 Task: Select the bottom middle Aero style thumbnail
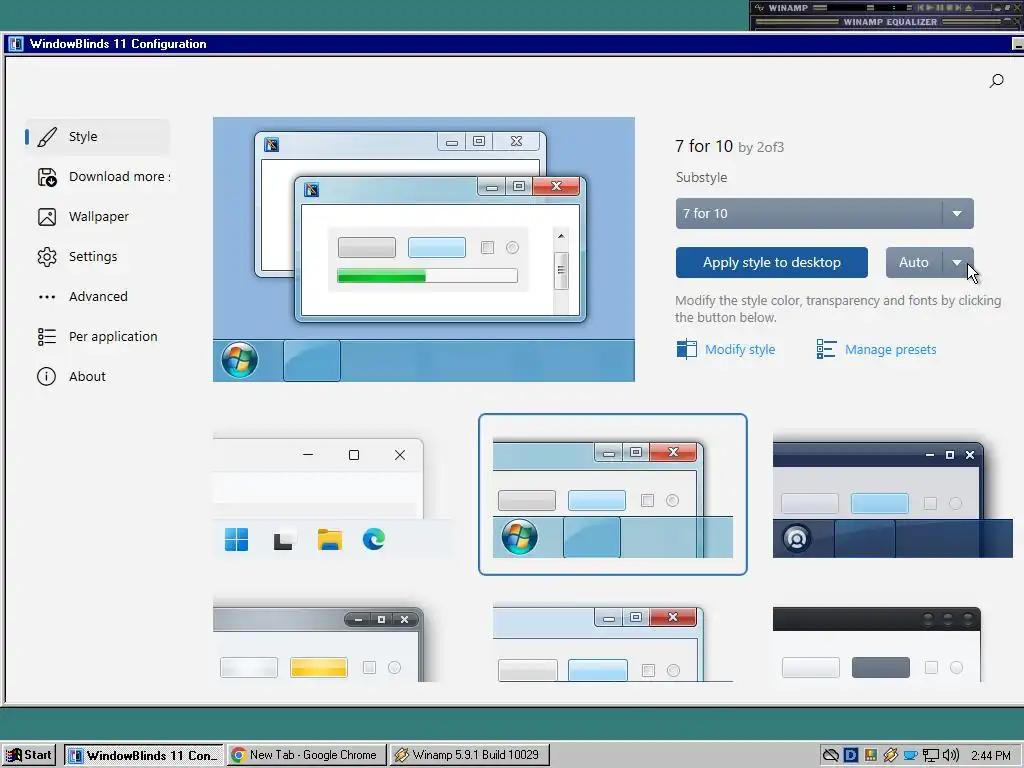coord(613,642)
